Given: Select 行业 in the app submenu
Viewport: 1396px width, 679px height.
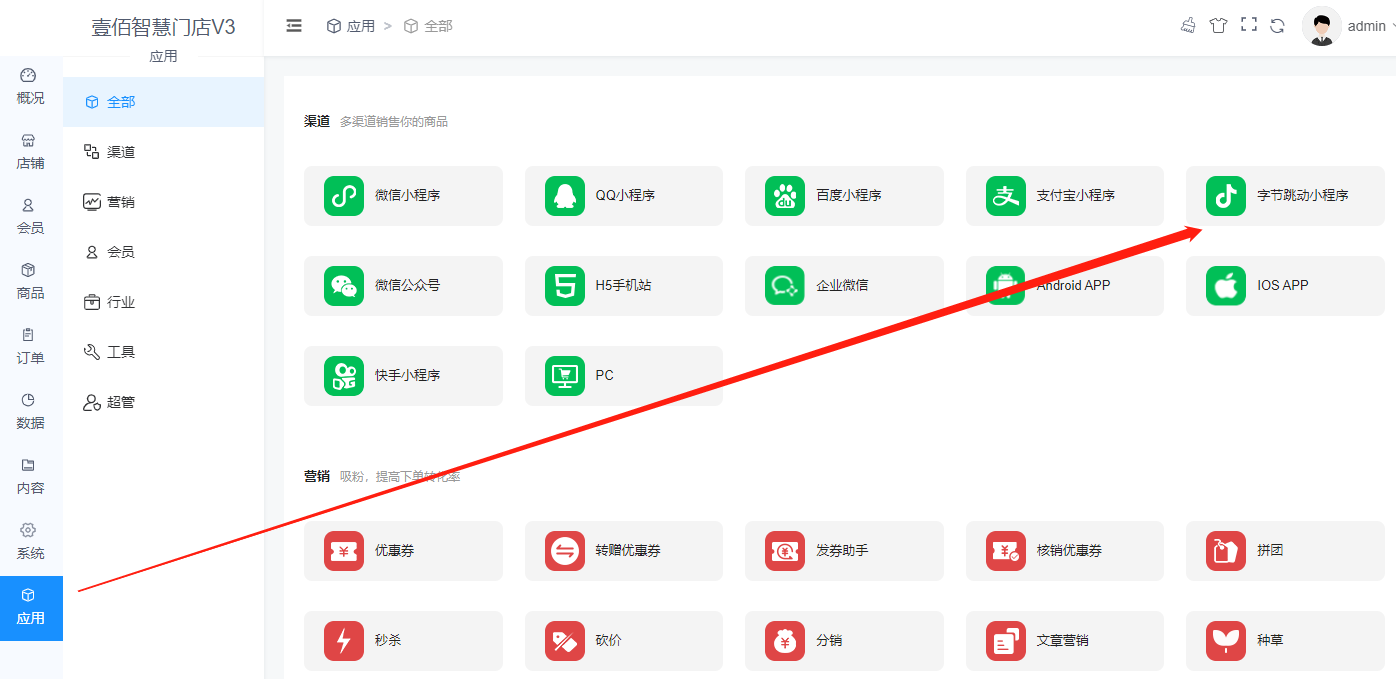Looking at the screenshot, I should pyautogui.click(x=164, y=302).
